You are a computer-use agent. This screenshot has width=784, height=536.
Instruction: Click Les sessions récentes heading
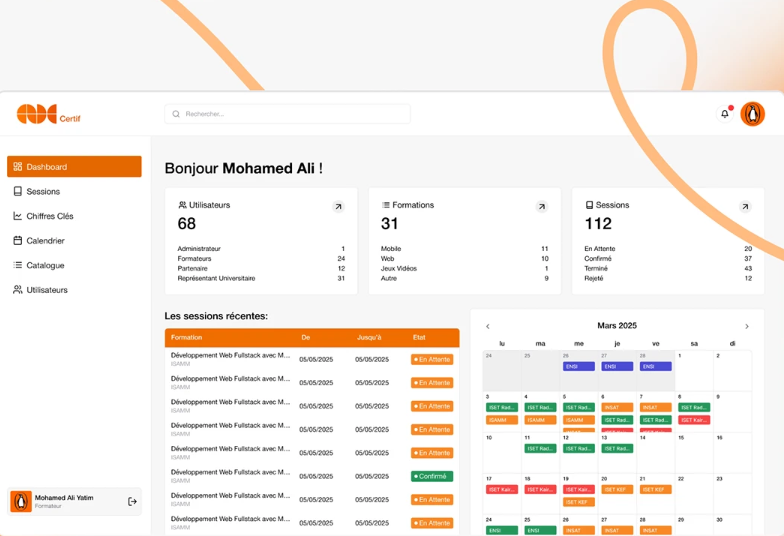coord(216,316)
